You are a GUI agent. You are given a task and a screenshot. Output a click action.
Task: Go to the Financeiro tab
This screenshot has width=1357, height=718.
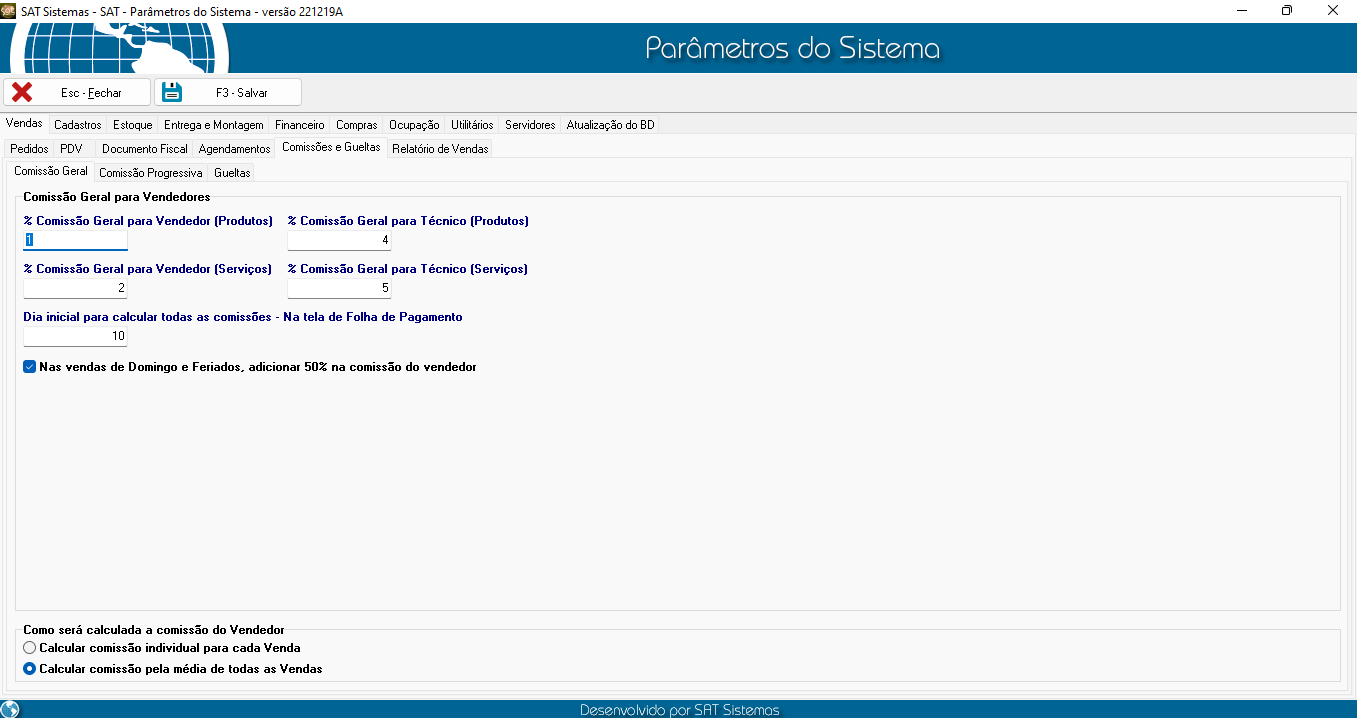pos(300,125)
